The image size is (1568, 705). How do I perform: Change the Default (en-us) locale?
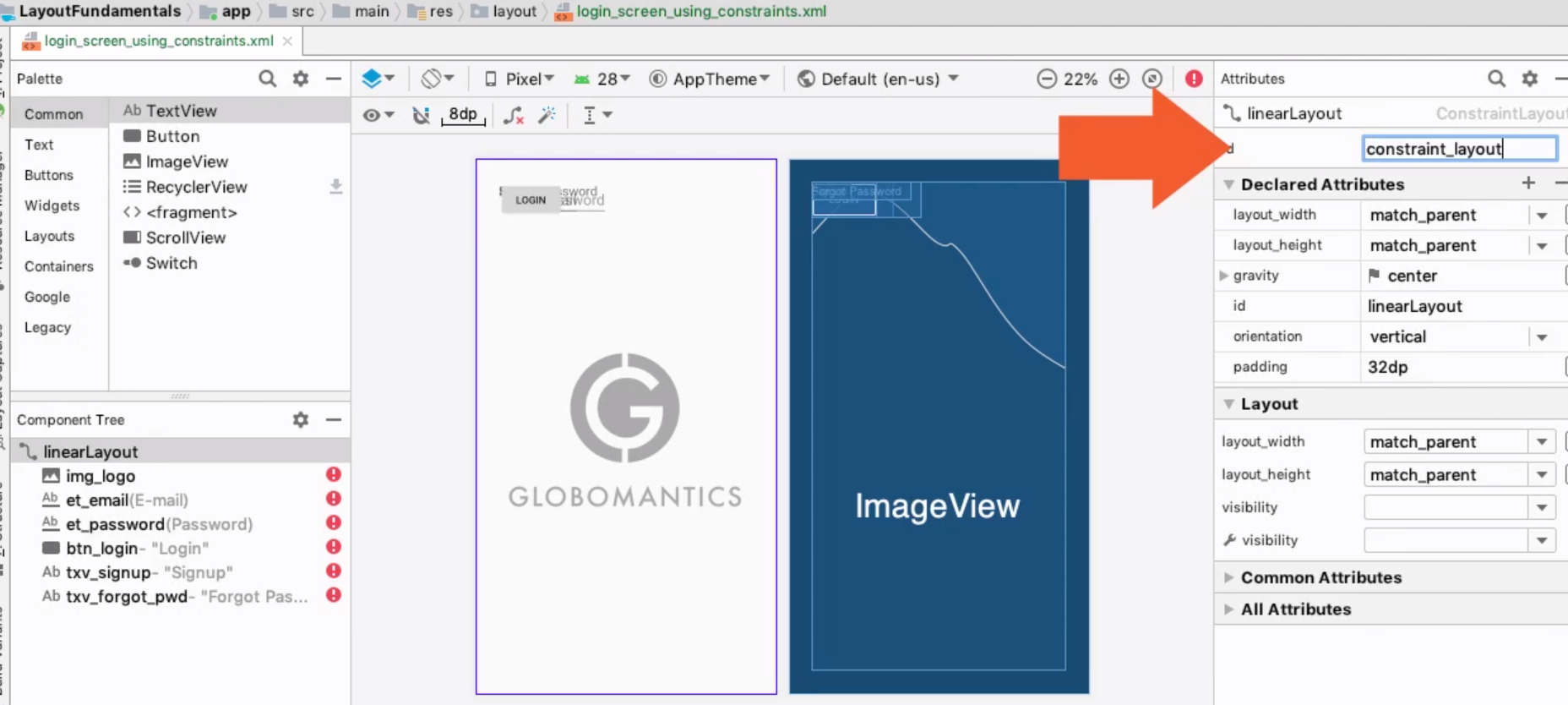coord(878,79)
